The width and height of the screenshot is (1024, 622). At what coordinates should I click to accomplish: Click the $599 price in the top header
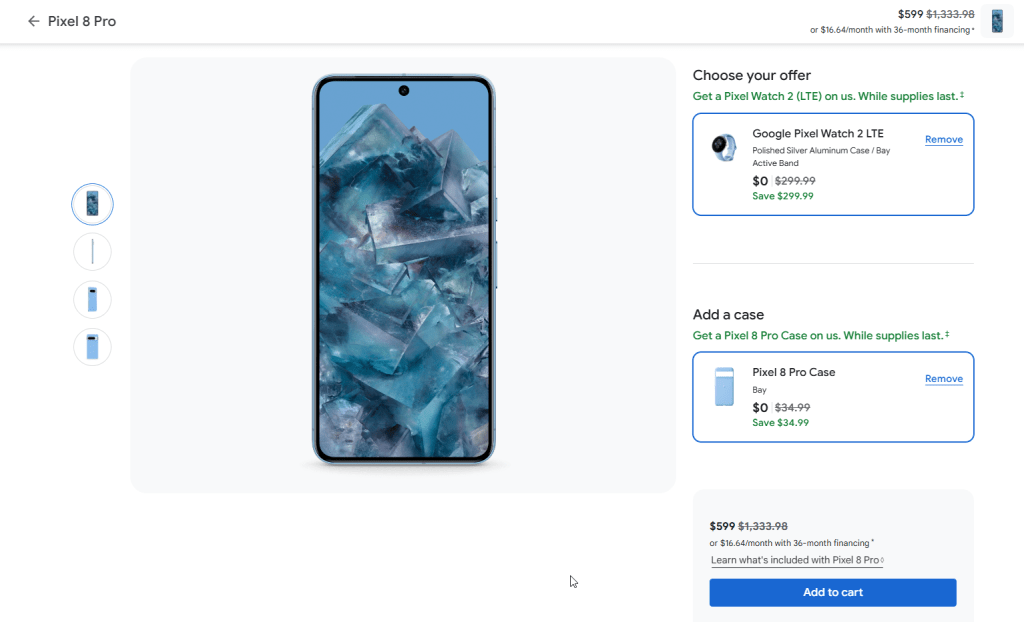click(910, 14)
